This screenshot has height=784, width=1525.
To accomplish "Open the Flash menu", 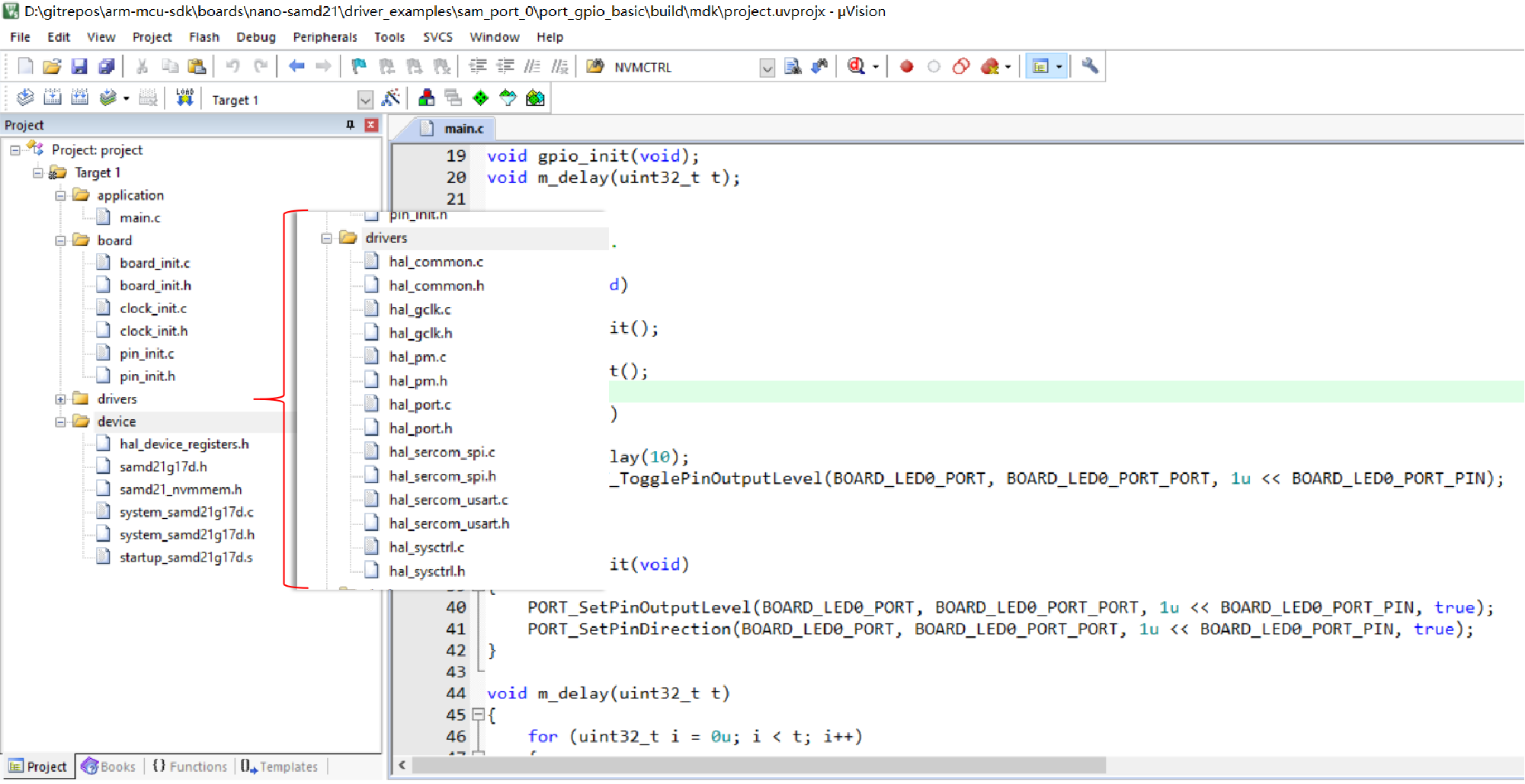I will [204, 37].
